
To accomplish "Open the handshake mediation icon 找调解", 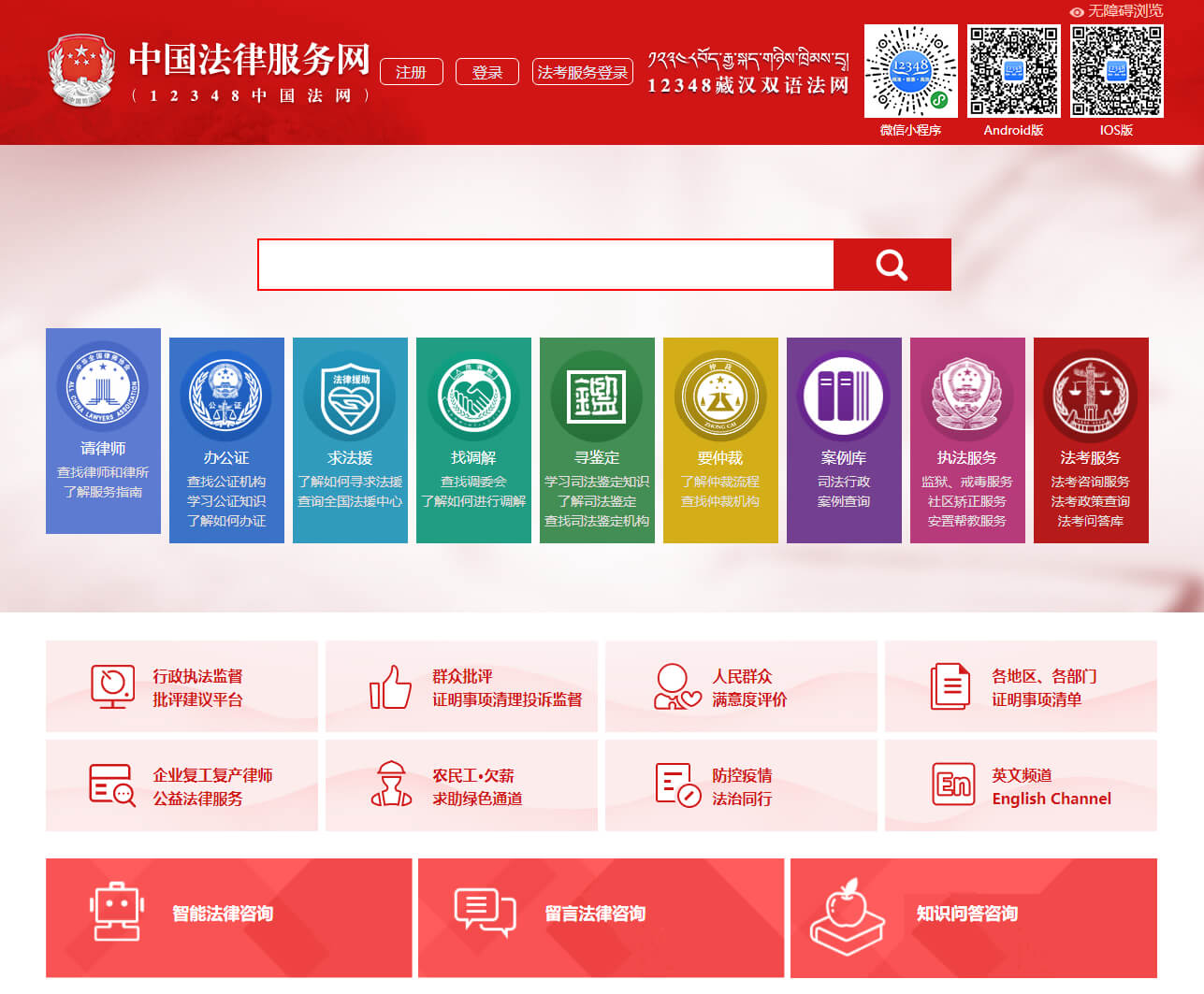I will (x=473, y=396).
